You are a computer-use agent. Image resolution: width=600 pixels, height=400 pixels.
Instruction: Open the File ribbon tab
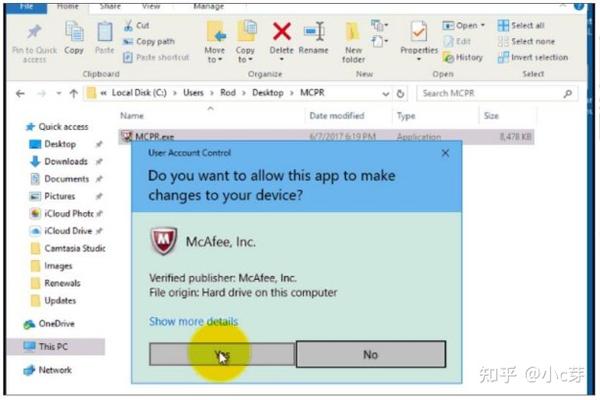pos(26,7)
